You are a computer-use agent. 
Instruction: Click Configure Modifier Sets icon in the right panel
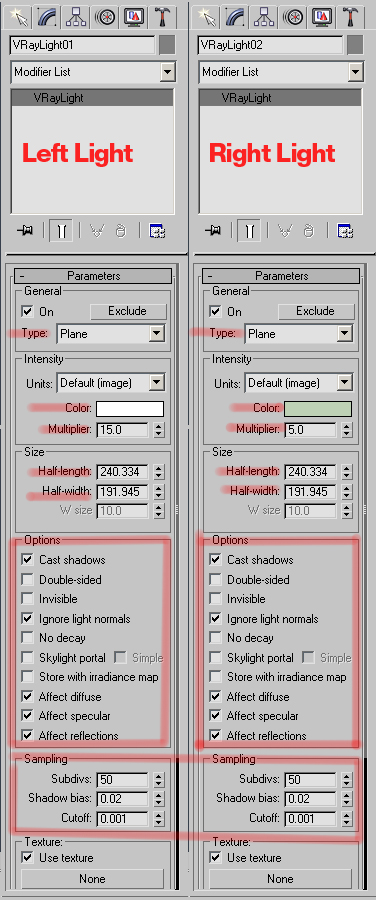(343, 231)
